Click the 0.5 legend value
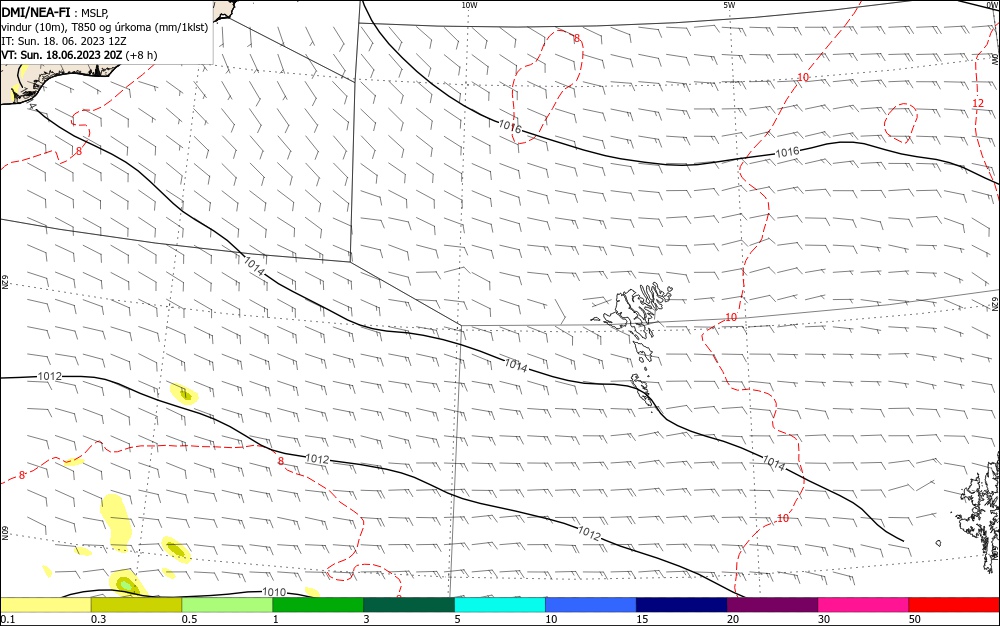 [x=189, y=619]
